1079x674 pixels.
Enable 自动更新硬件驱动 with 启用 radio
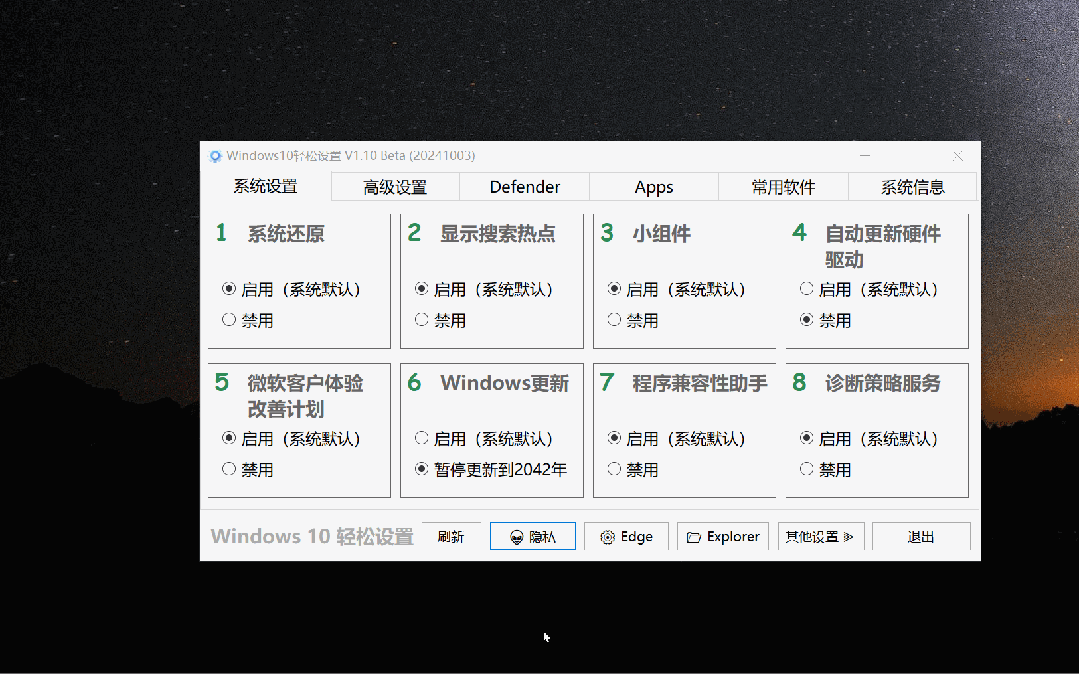click(x=870, y=289)
